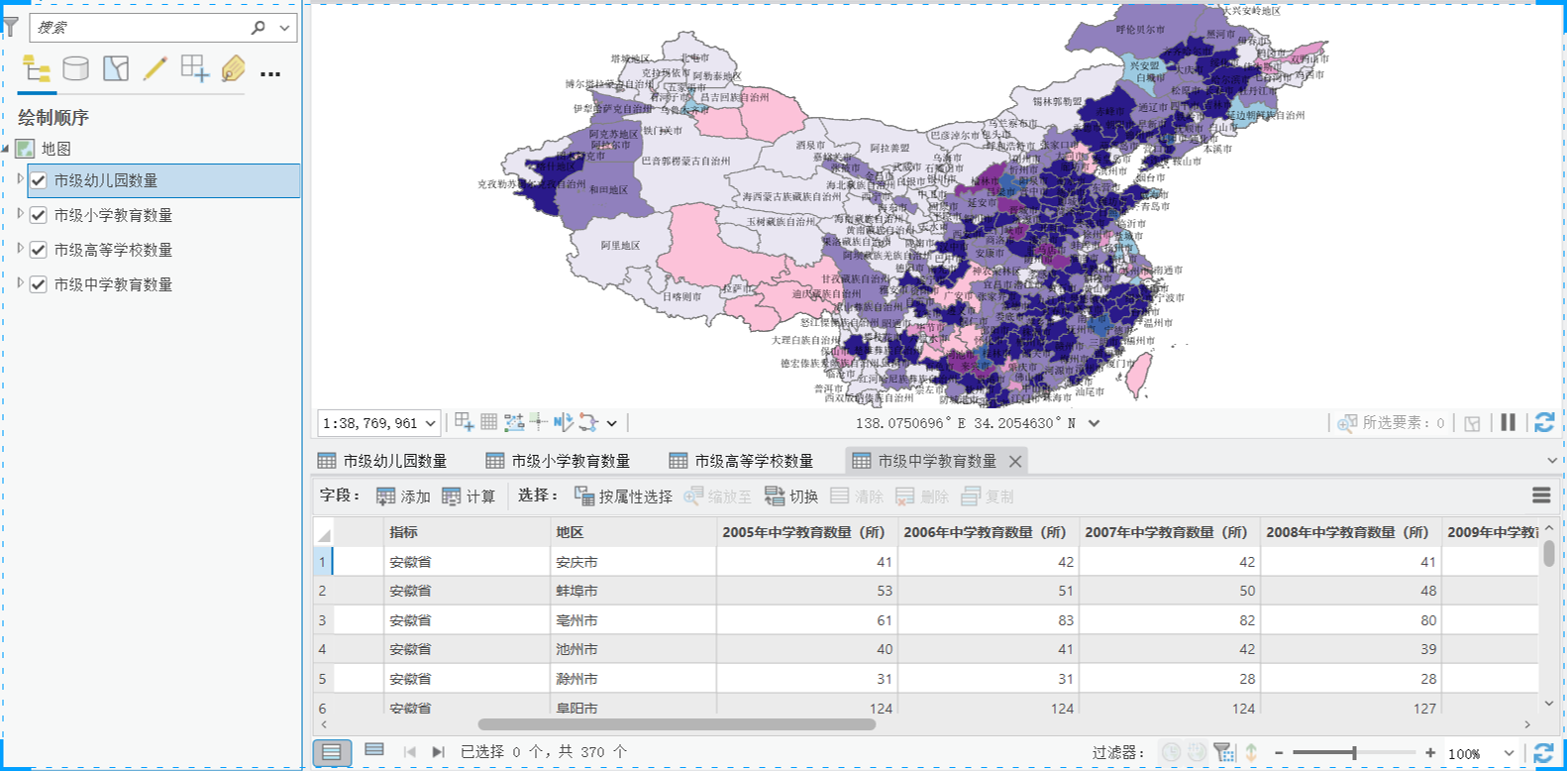Refresh the map view
This screenshot has width=1568, height=771.
click(x=1544, y=422)
